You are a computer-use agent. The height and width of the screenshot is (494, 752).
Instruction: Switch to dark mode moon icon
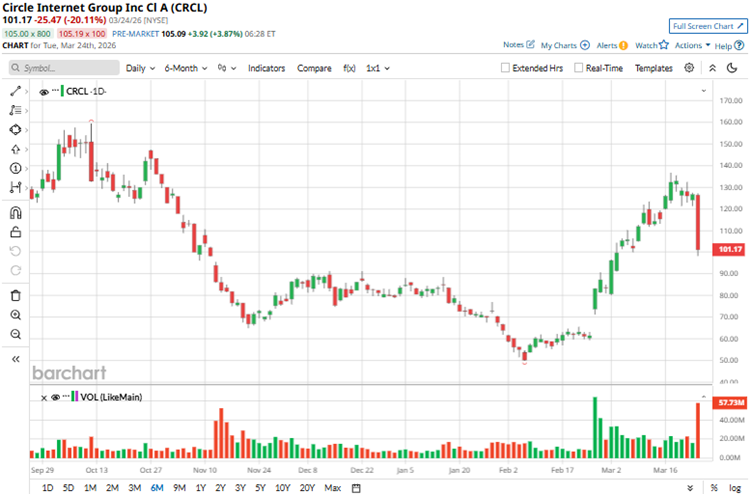732,68
